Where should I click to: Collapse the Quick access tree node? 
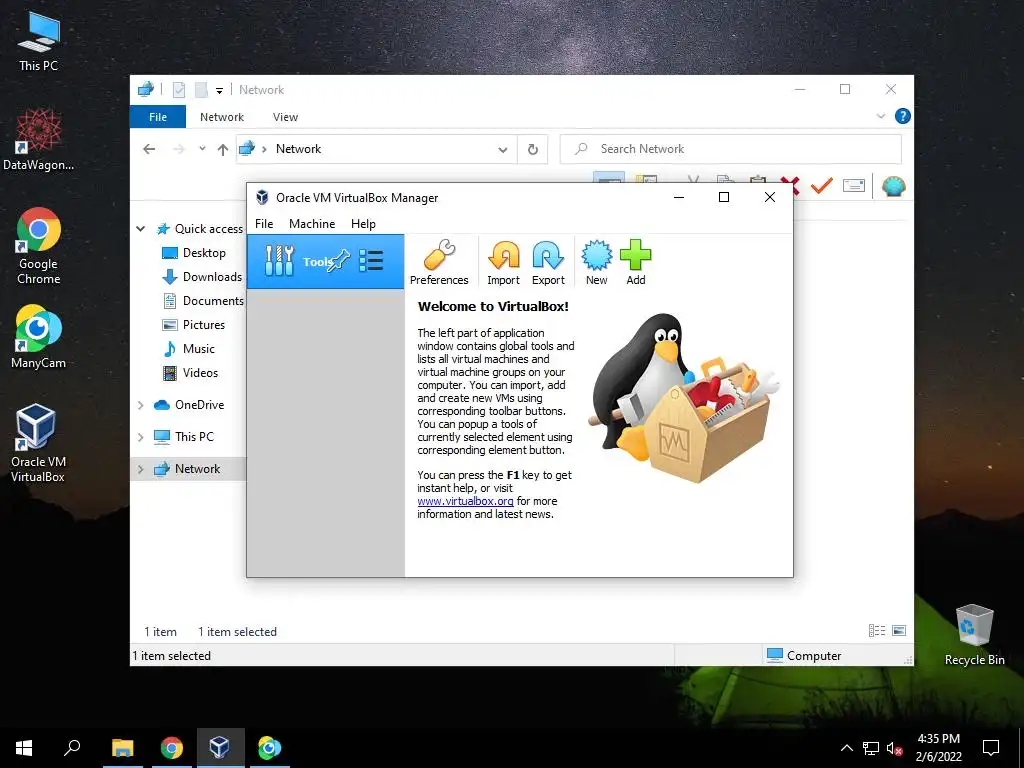tap(140, 229)
